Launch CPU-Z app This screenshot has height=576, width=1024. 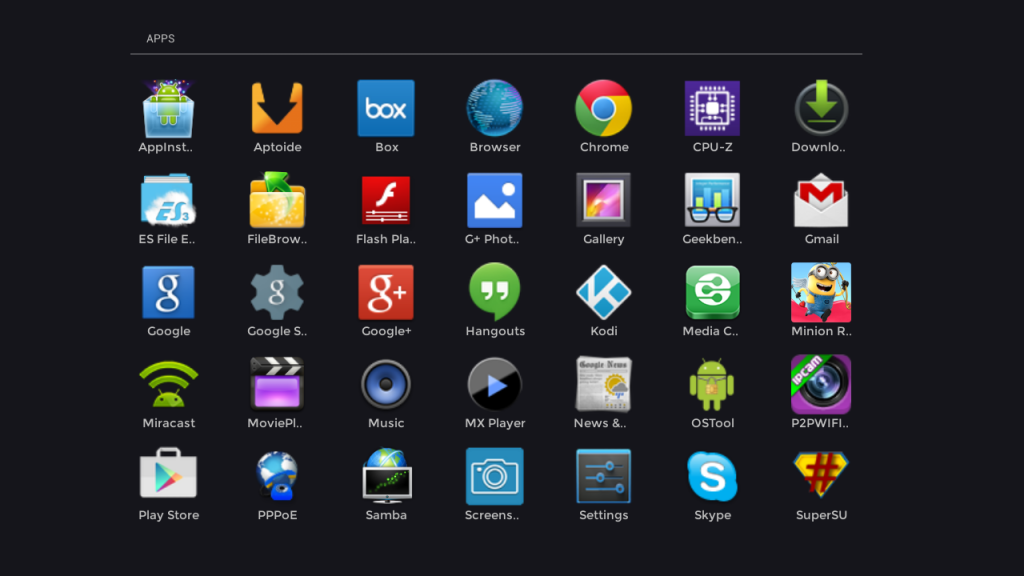[x=712, y=108]
